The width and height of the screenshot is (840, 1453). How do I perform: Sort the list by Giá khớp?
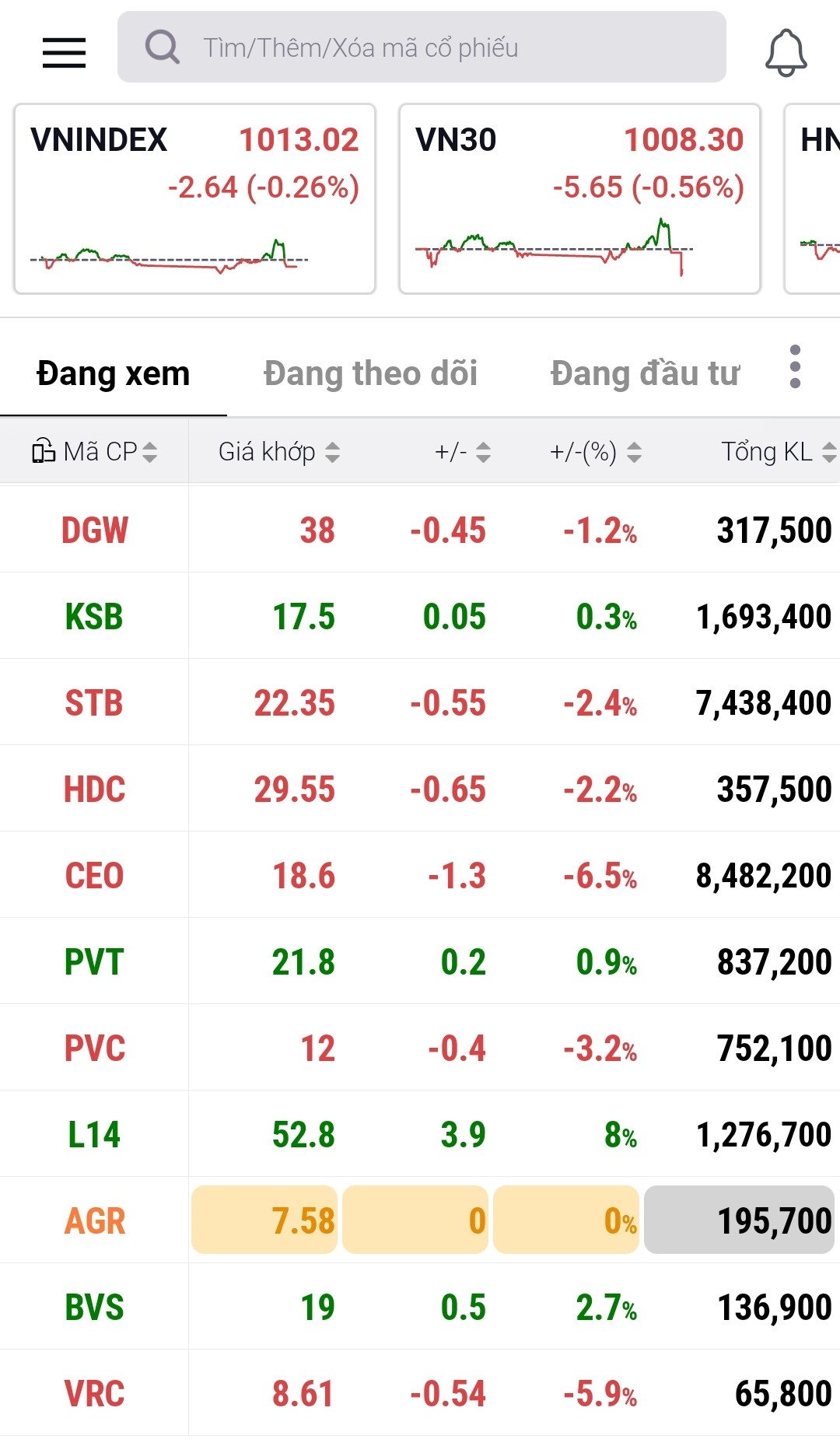332,452
